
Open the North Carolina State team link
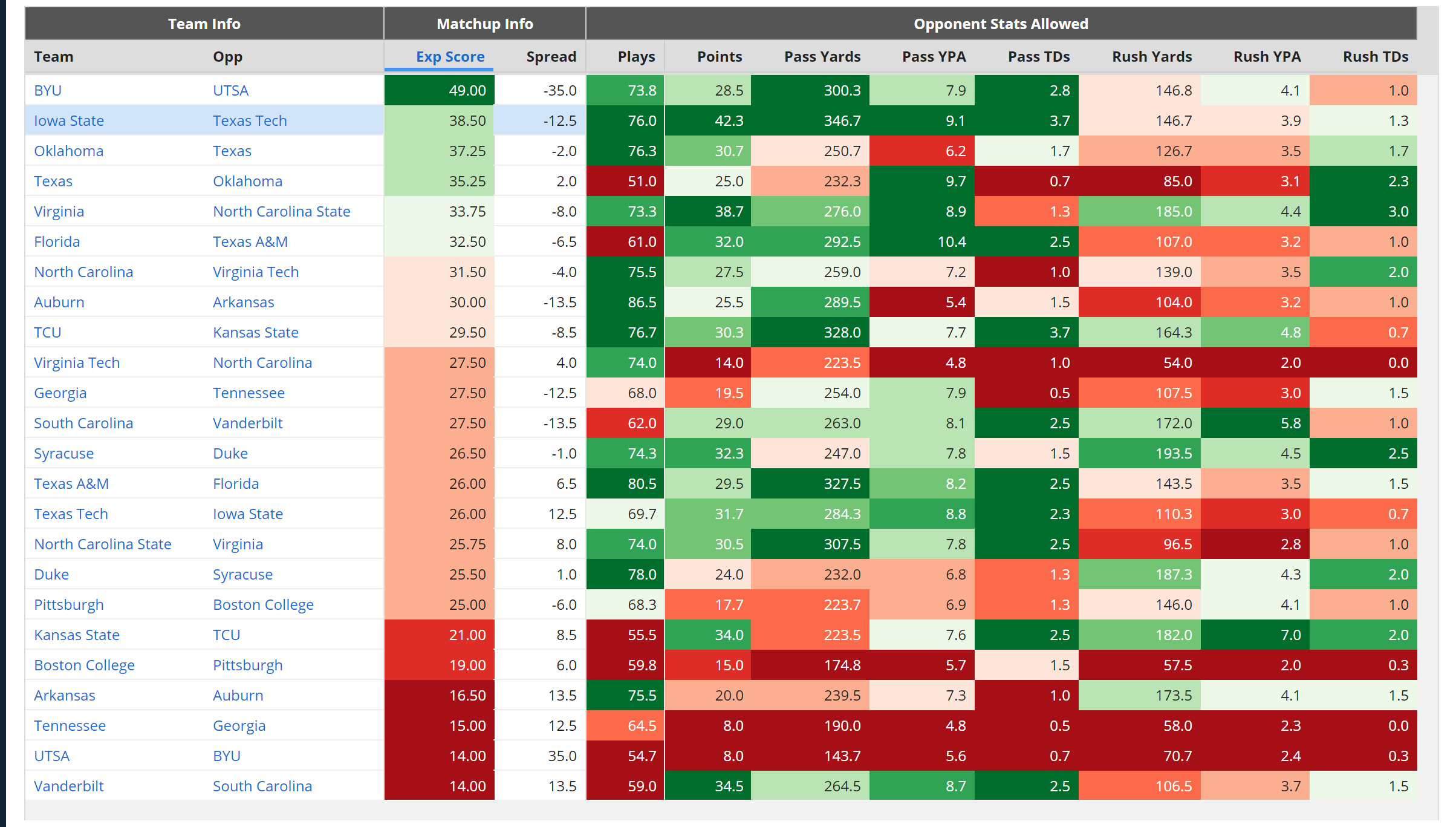pyautogui.click(x=103, y=544)
